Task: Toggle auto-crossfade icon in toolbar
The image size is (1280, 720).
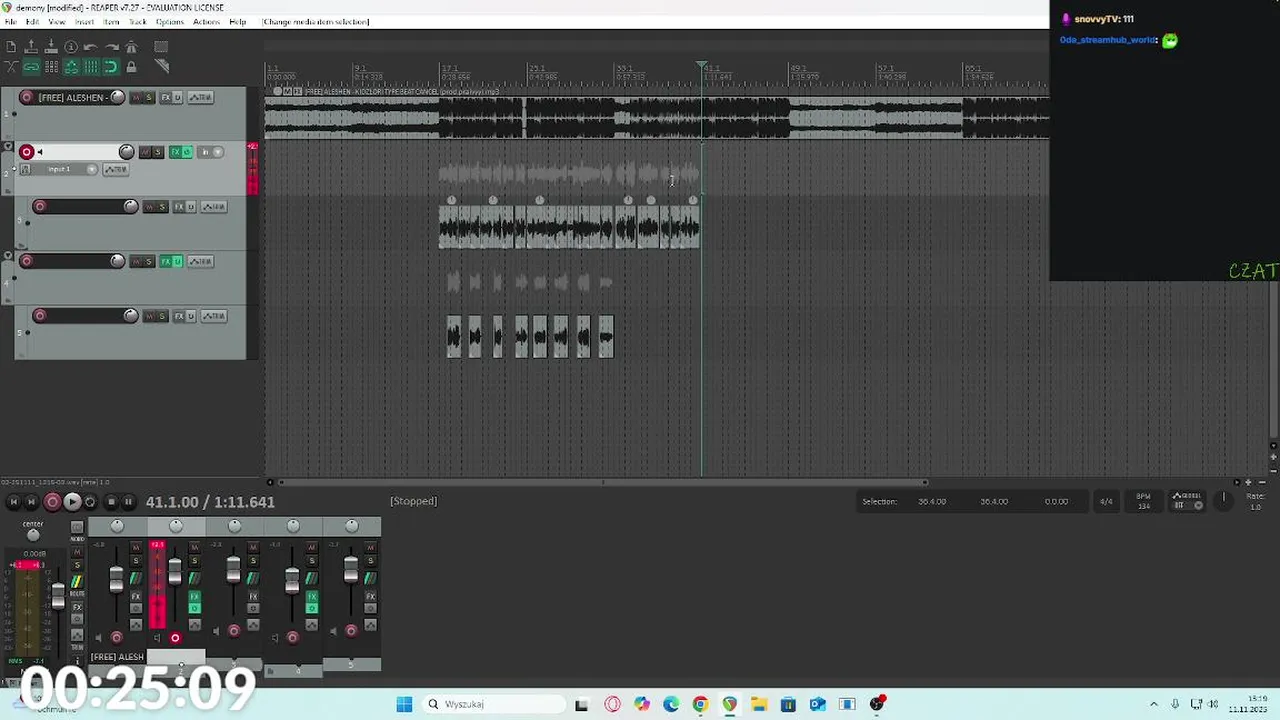Action: [x=11, y=67]
